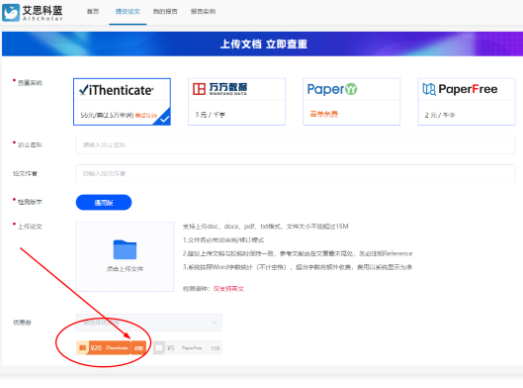523x388 pixels.
Task: Open the coupon selection dropdown
Action: (x=149, y=322)
